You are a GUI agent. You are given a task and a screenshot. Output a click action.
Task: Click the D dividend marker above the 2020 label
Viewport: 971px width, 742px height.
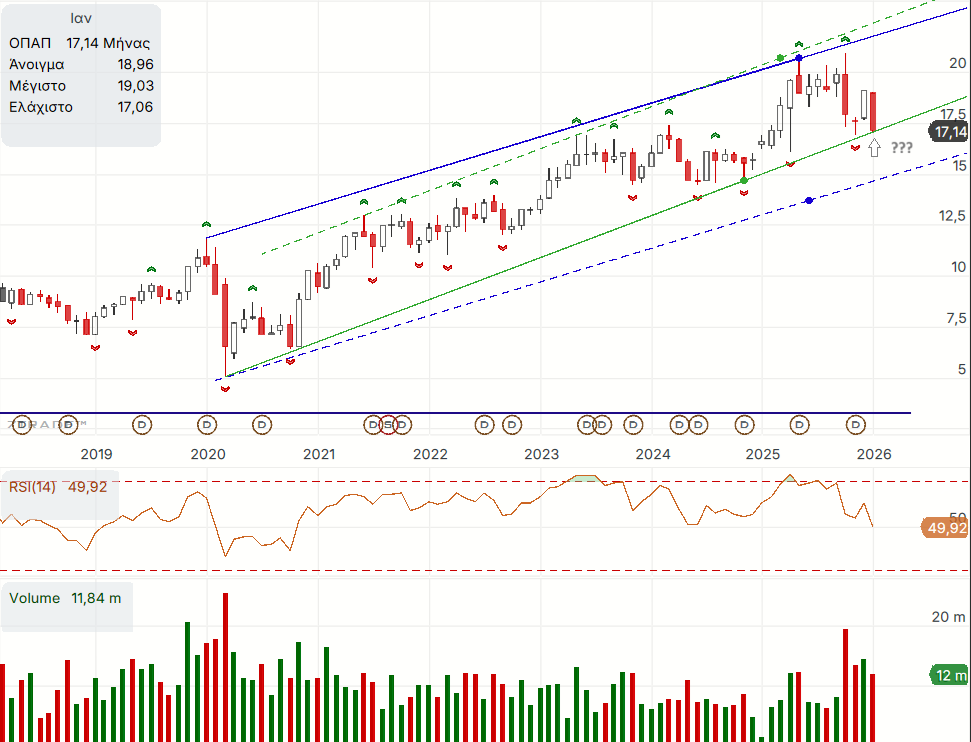[208, 425]
